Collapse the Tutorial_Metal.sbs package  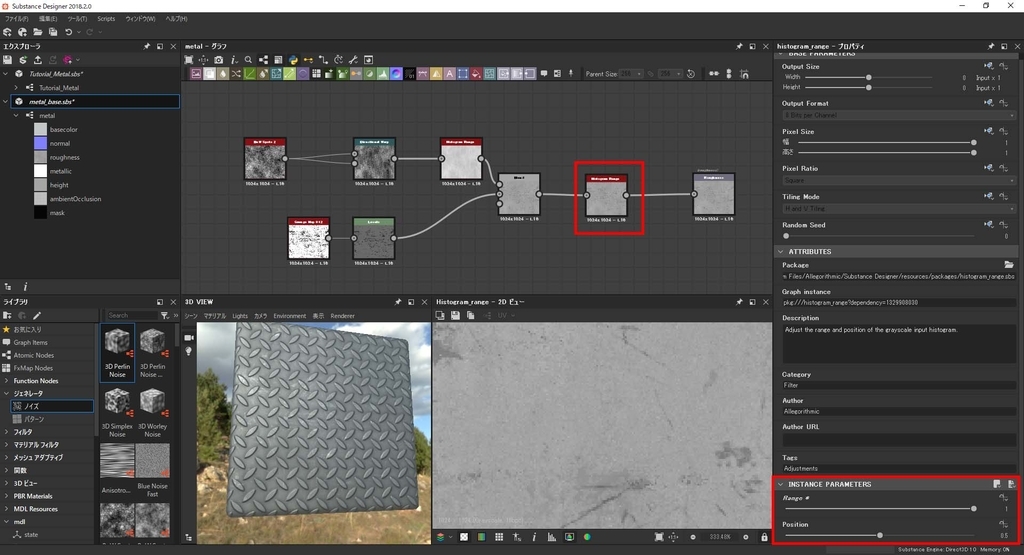click(x=7, y=74)
